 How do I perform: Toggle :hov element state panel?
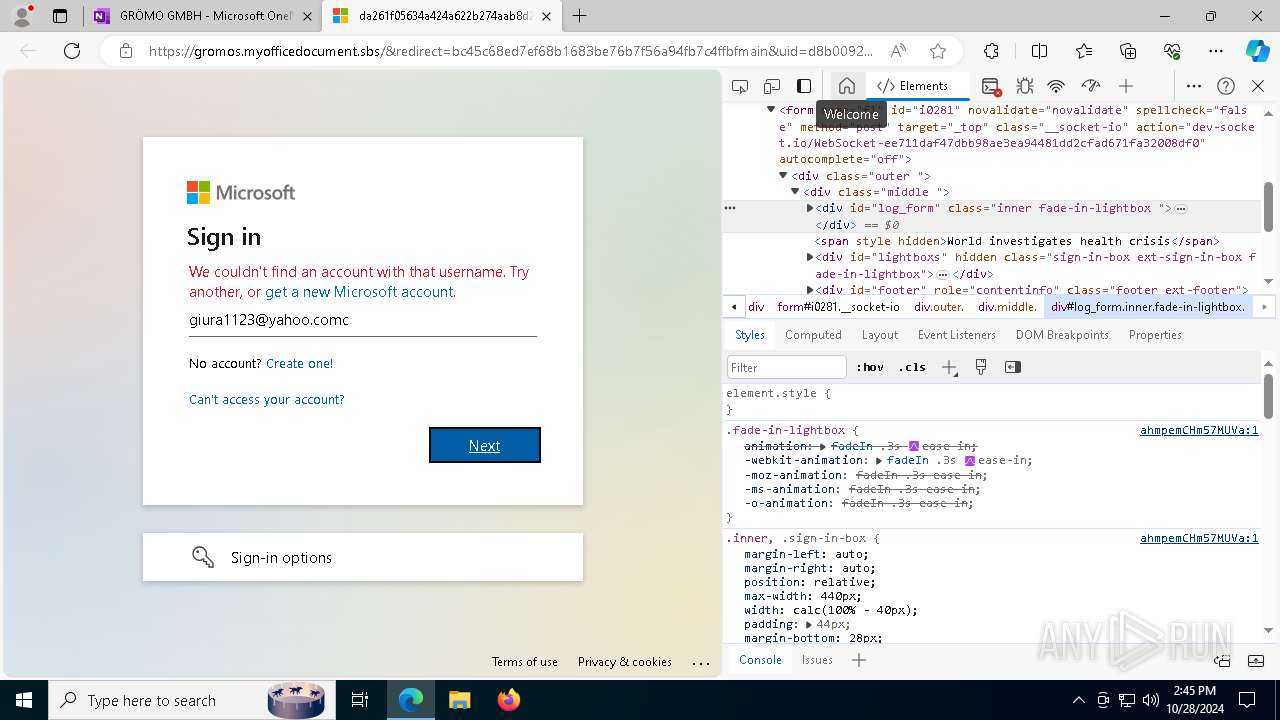pyautogui.click(x=872, y=367)
